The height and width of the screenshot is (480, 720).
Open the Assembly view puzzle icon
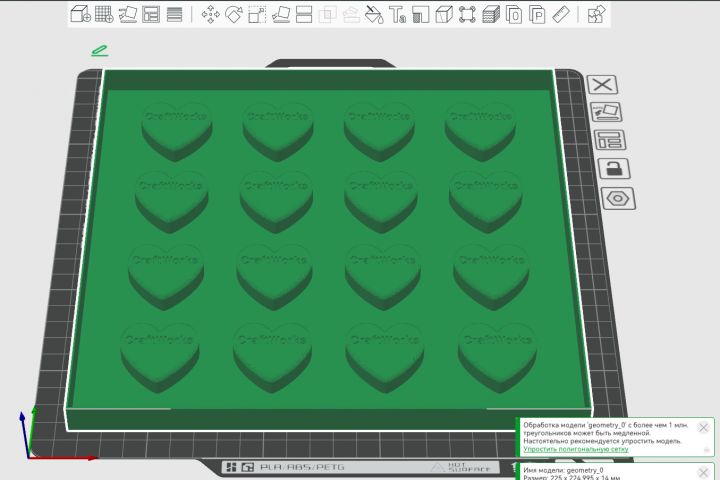pyautogui.click(x=596, y=14)
